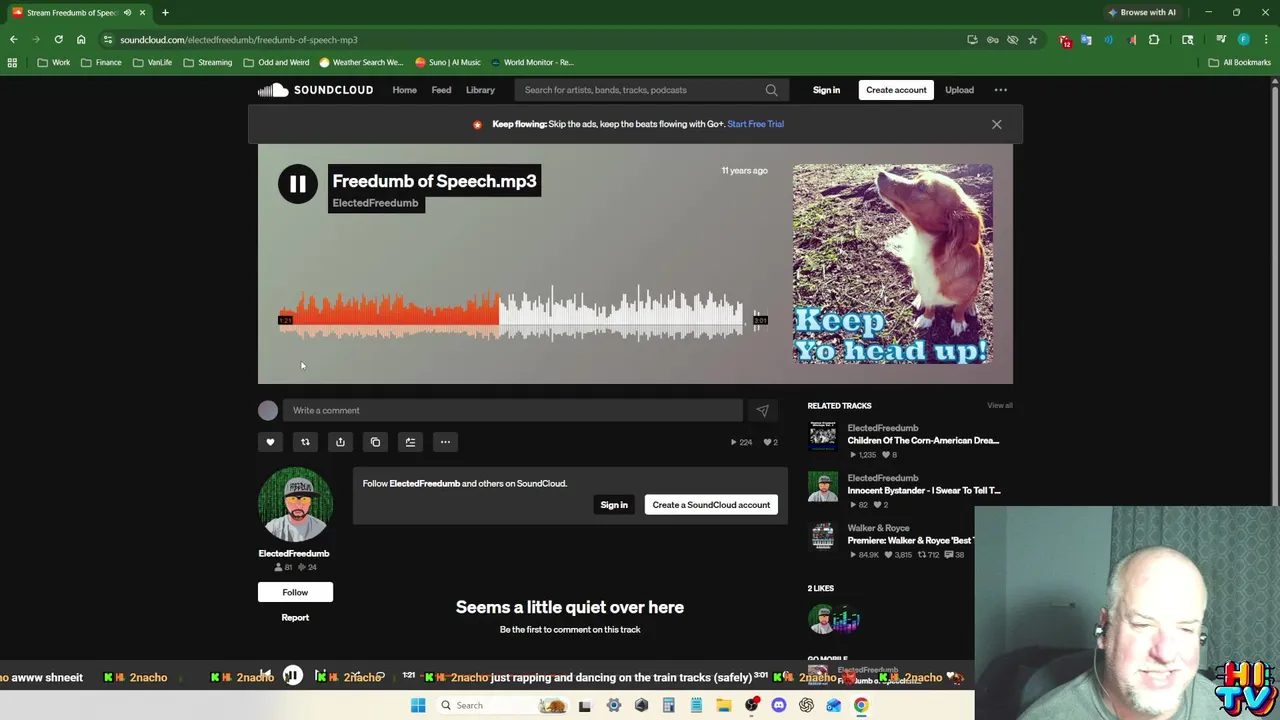Screen dimensions: 1280x720
Task: Open the More options under the comment box
Action: 445,442
